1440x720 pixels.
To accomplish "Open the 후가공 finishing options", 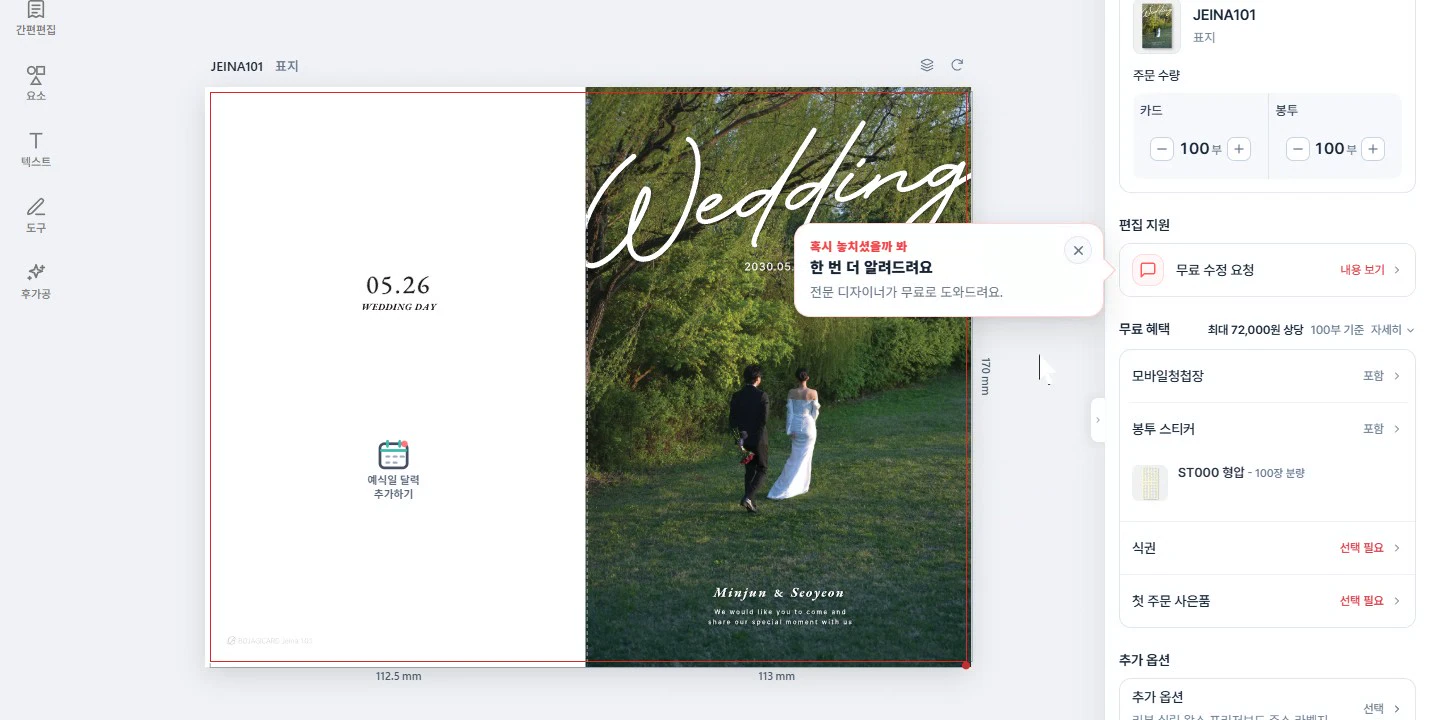I will click(36, 281).
